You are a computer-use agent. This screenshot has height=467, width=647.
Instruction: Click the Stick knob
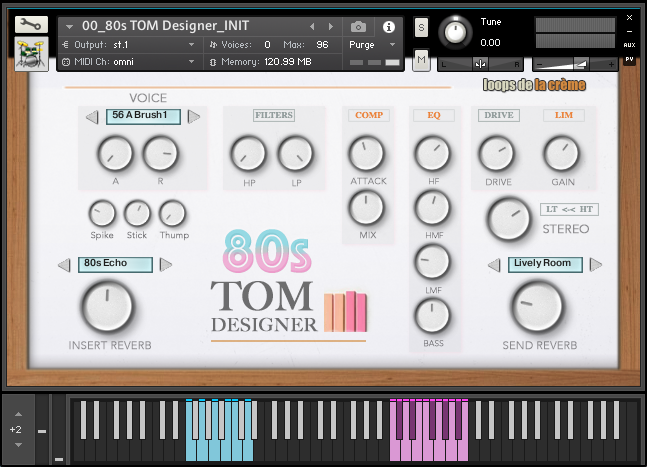(137, 213)
